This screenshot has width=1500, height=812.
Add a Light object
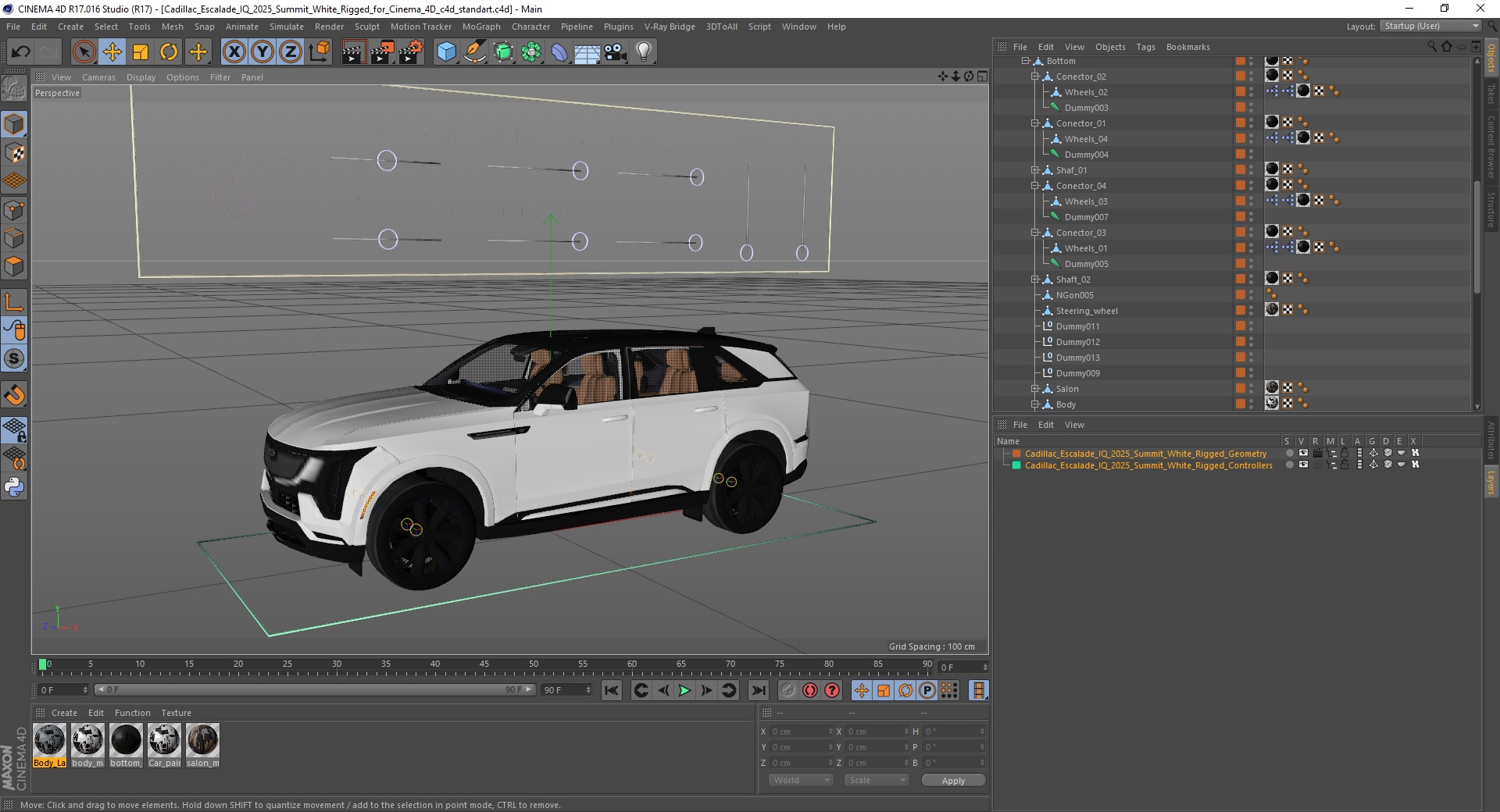coord(644,52)
